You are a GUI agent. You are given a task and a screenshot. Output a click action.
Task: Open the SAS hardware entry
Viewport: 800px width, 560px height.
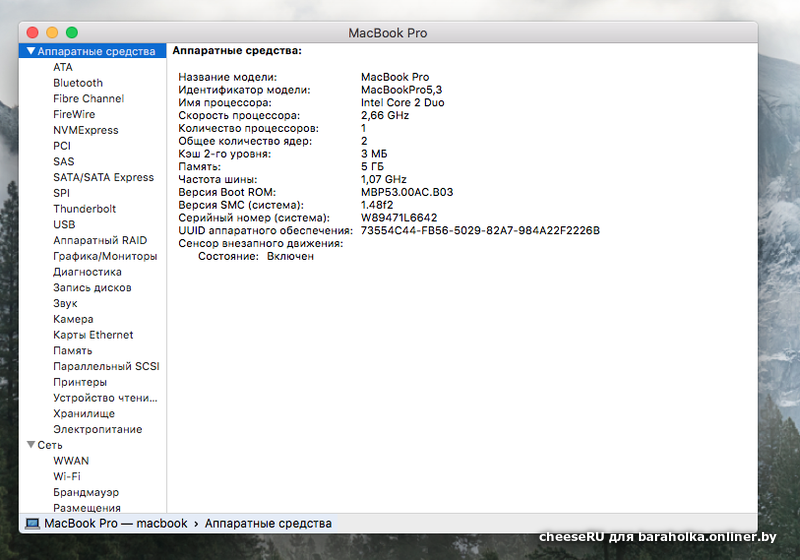64,161
